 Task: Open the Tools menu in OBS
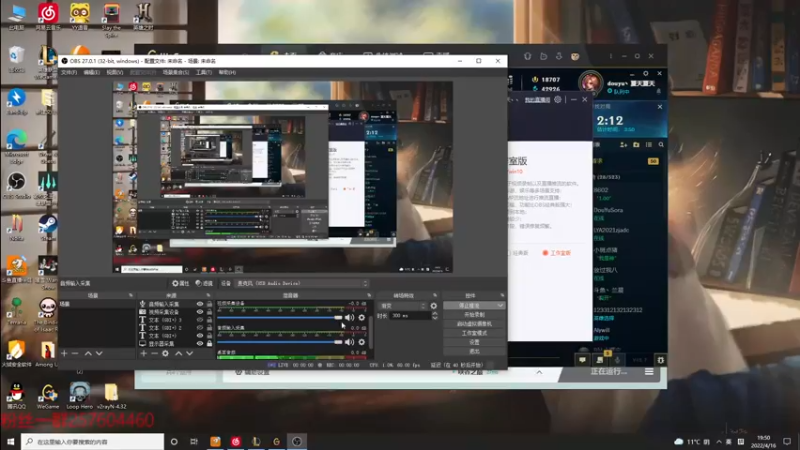(x=204, y=72)
